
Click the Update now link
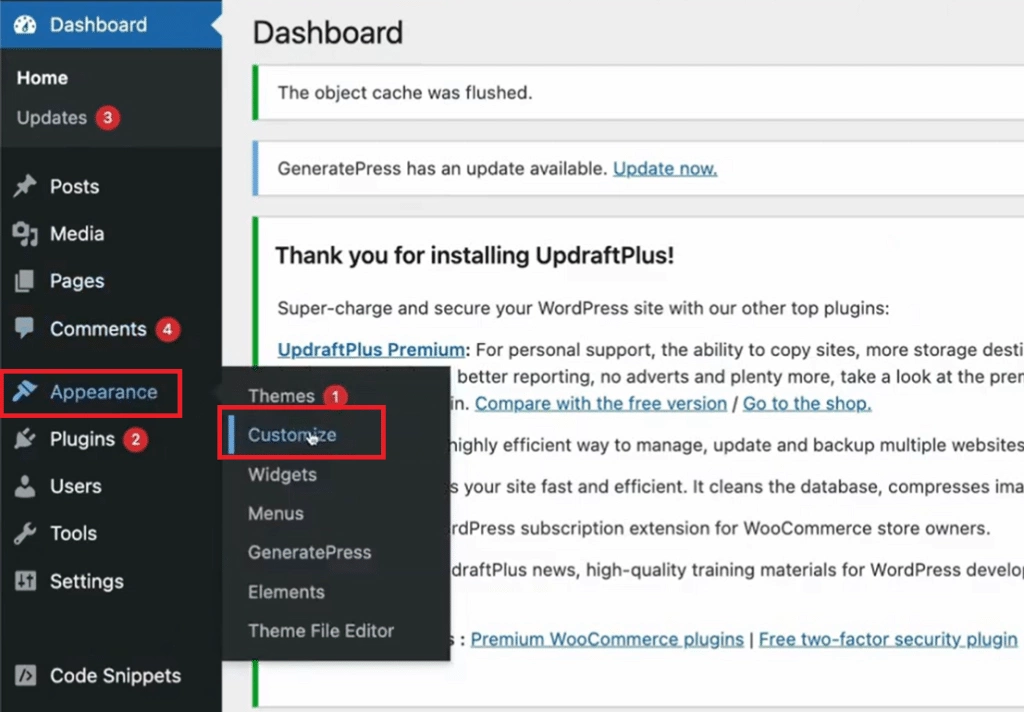(665, 169)
